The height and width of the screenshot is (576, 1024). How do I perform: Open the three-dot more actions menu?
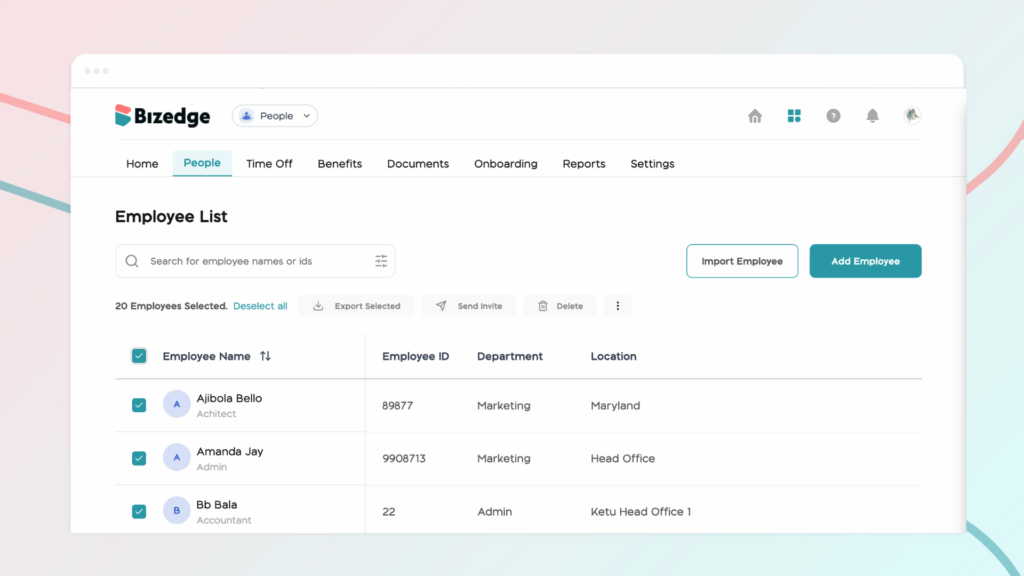tap(617, 306)
